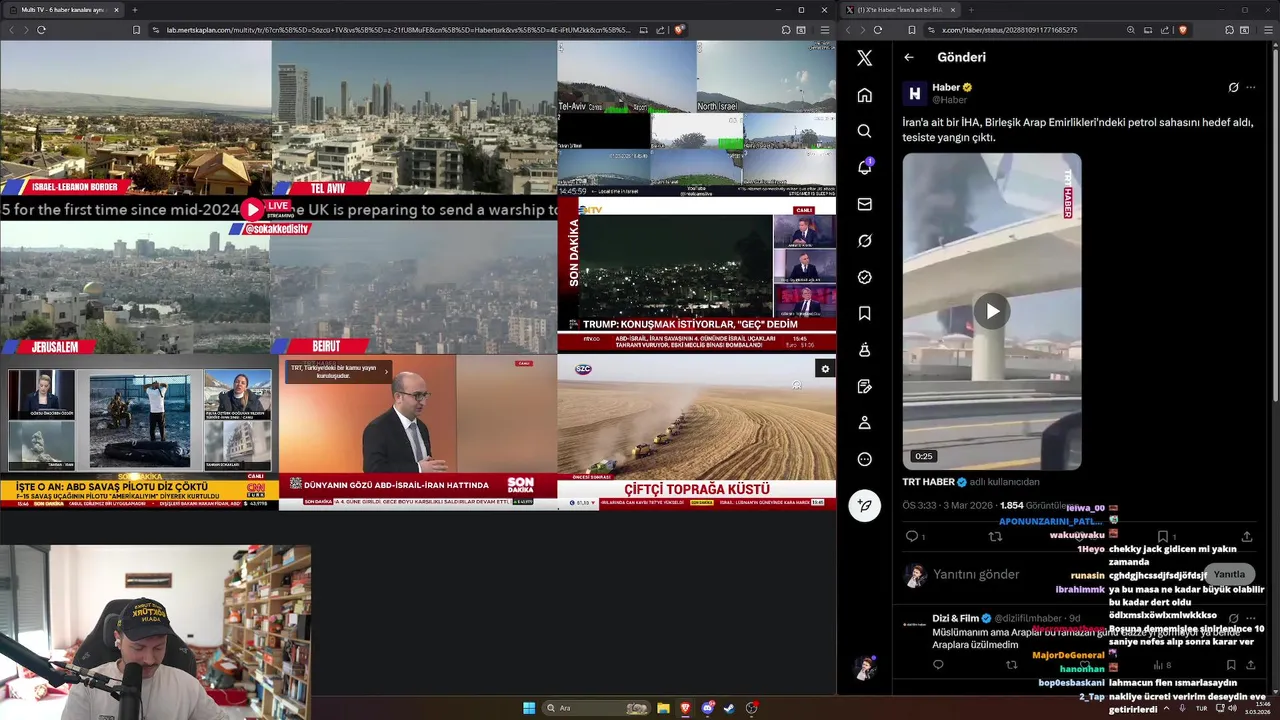The width and height of the screenshot is (1280, 720).
Task: Click the compose post button in X sidebar
Action: [x=865, y=506]
